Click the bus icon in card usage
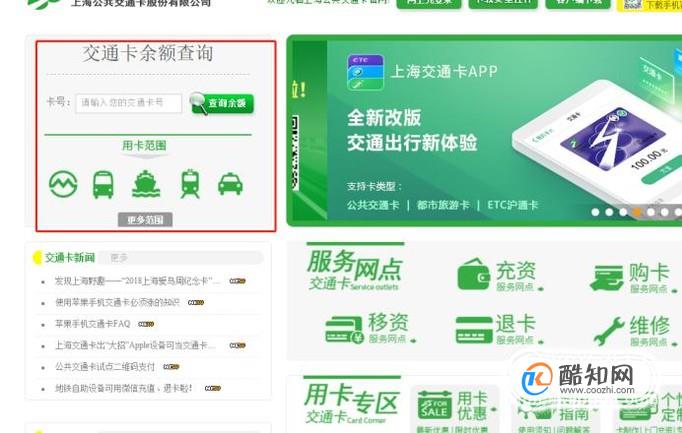The height and width of the screenshot is (433, 682). (103, 185)
